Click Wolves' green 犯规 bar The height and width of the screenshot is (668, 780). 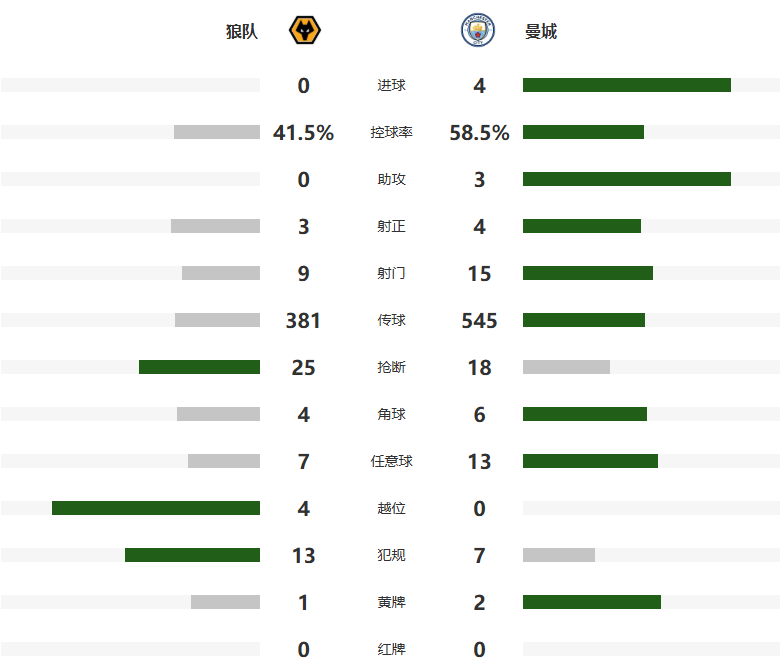[x=192, y=555]
